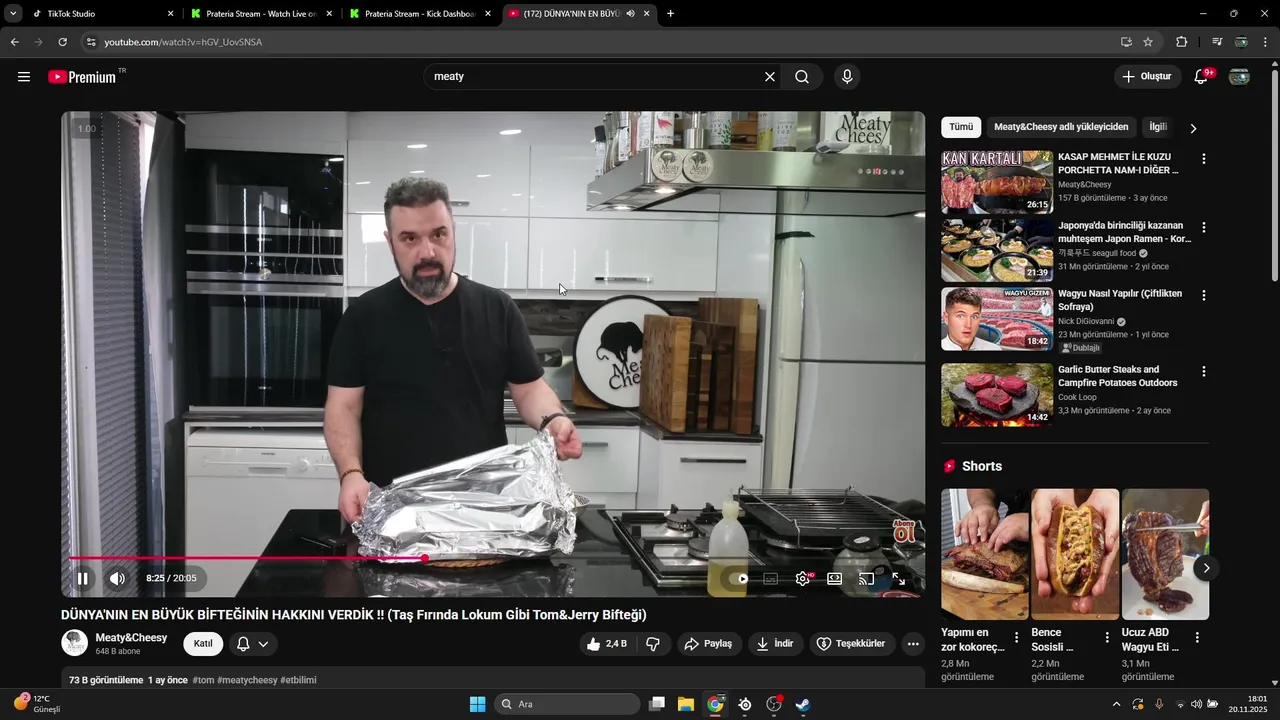Open the tab search dropdown arrow

[13, 14]
